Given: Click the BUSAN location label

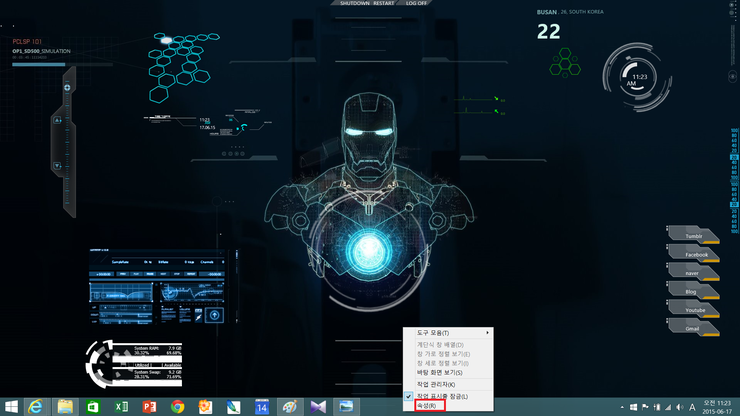Looking at the screenshot, I should click(547, 12).
